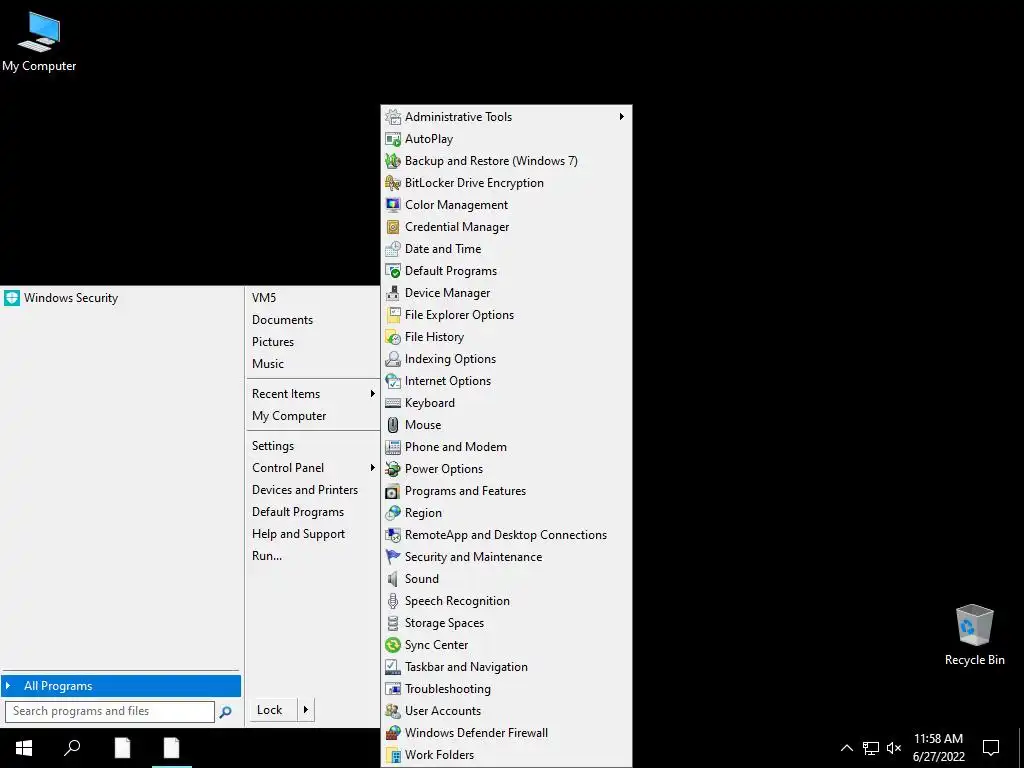Show hidden icons in system tray

pos(846,748)
